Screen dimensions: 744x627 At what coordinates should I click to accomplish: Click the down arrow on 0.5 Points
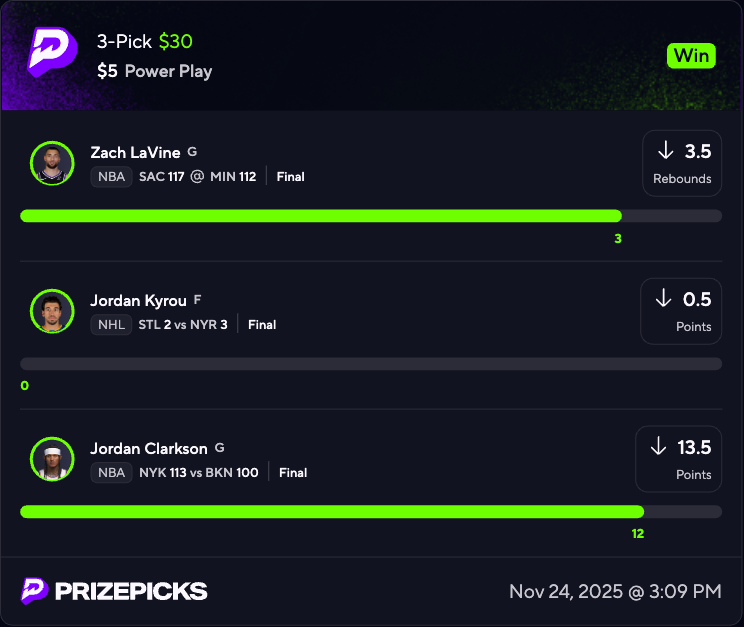(x=663, y=299)
